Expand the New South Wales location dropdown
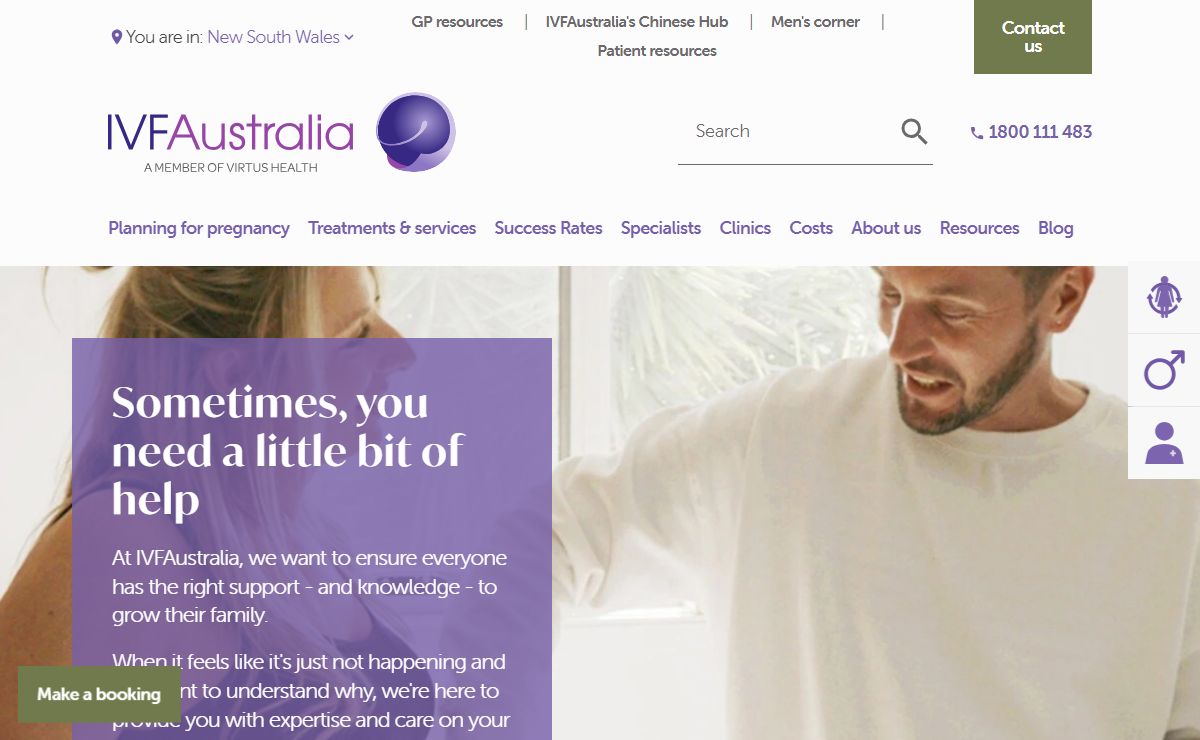The width and height of the screenshot is (1200, 740). click(281, 37)
